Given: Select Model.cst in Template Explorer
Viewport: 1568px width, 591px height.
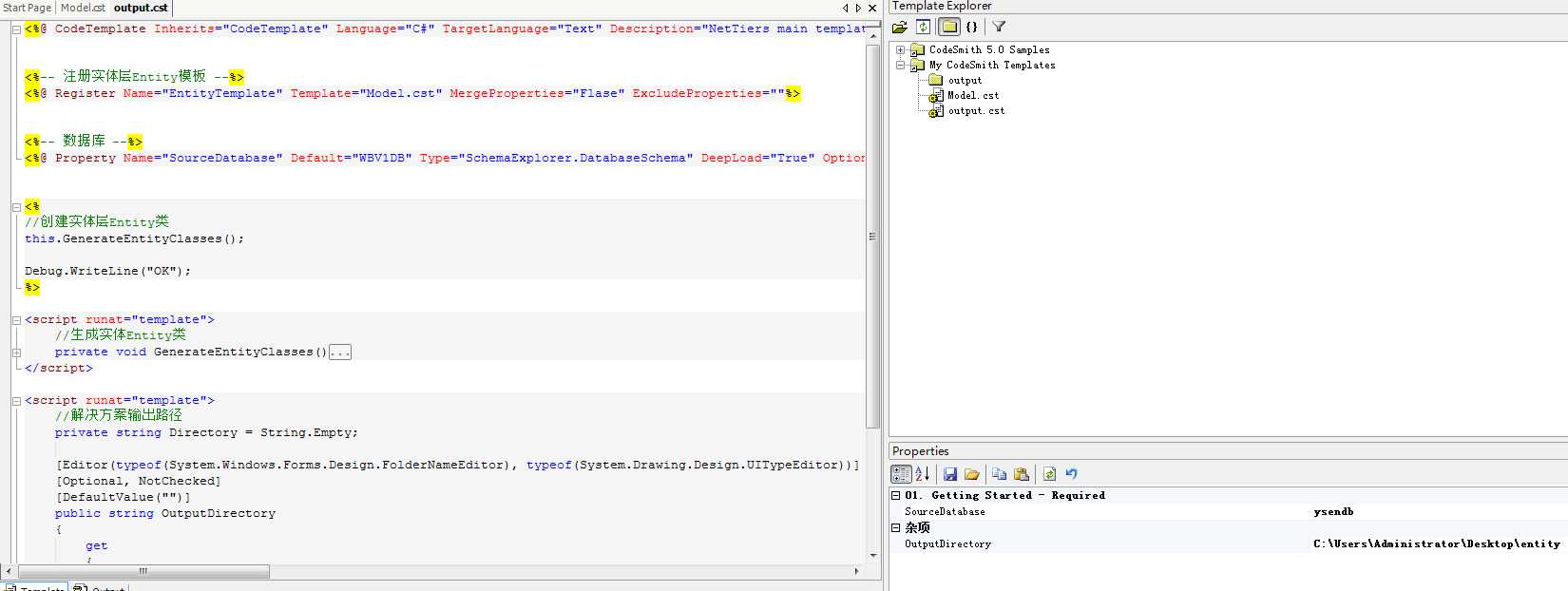Looking at the screenshot, I should click(973, 95).
